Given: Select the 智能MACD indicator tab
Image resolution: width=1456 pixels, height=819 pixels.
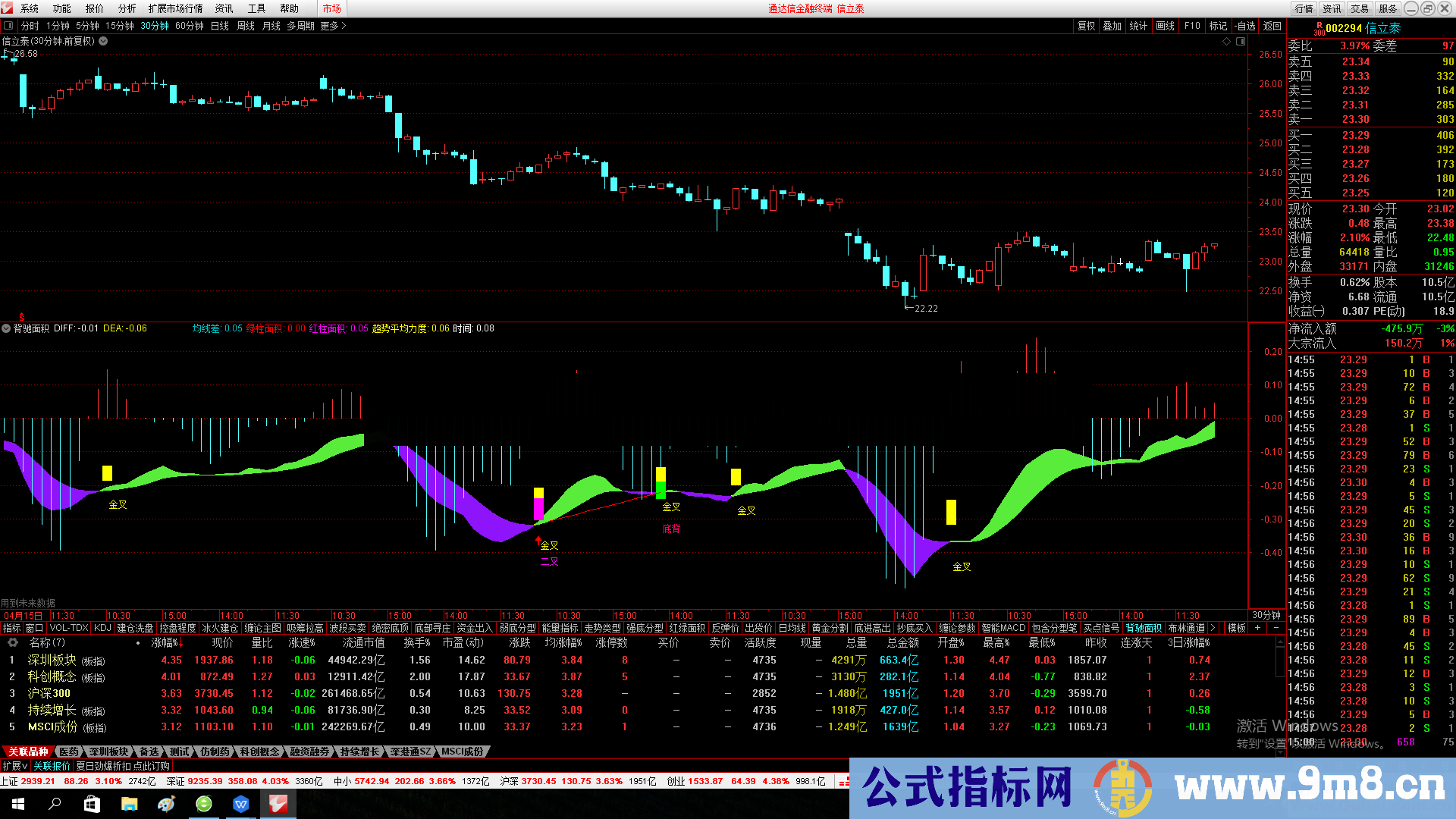Looking at the screenshot, I should 1003,628.
